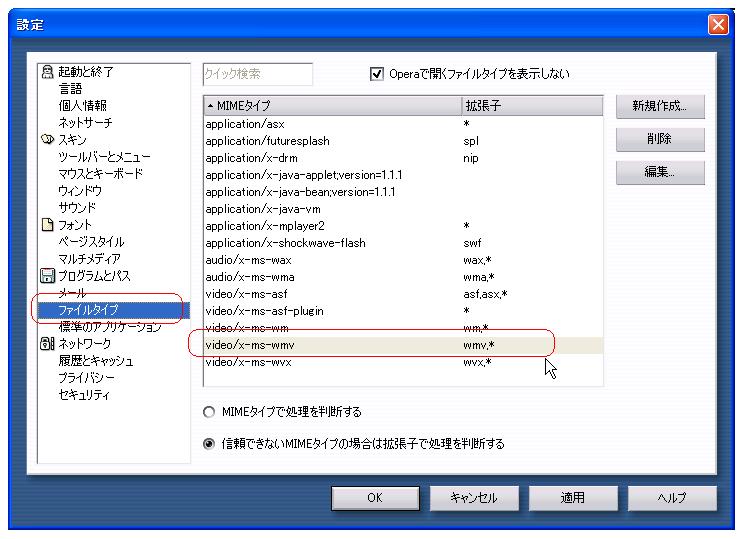Close the 設定 dialog window

pyautogui.click(x=718, y=24)
